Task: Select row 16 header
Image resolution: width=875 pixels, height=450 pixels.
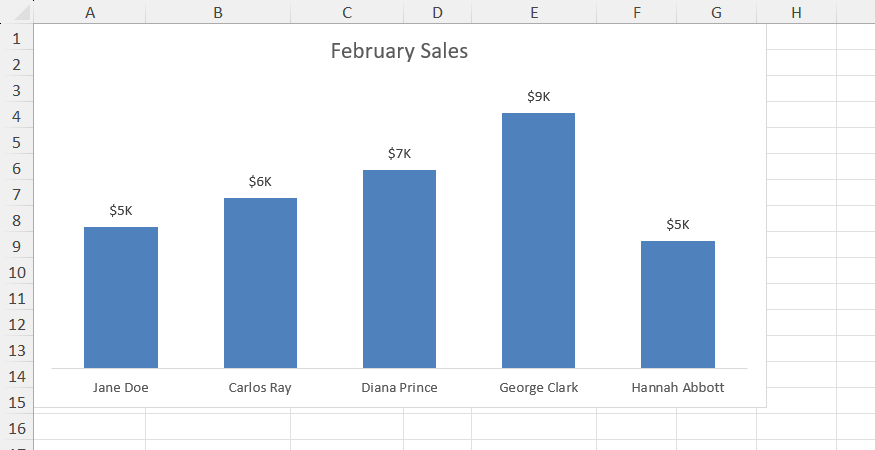Action: pos(17,428)
